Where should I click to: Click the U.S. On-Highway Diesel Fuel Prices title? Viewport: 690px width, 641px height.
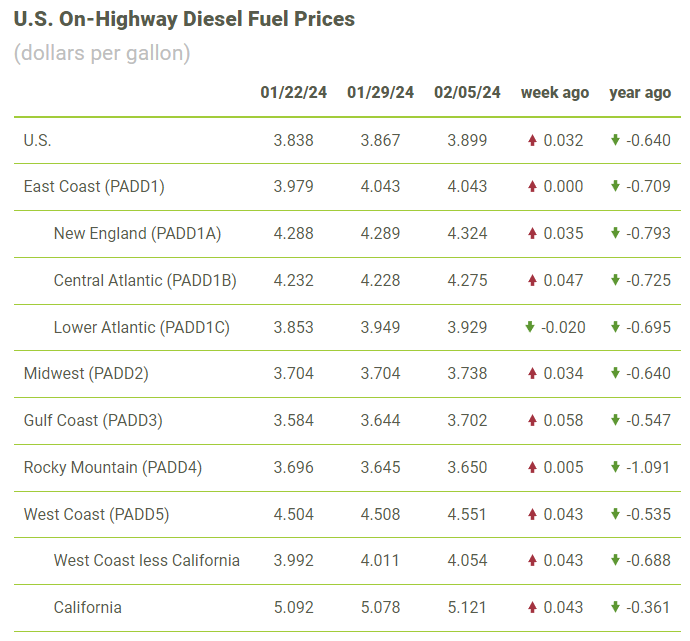(x=184, y=19)
